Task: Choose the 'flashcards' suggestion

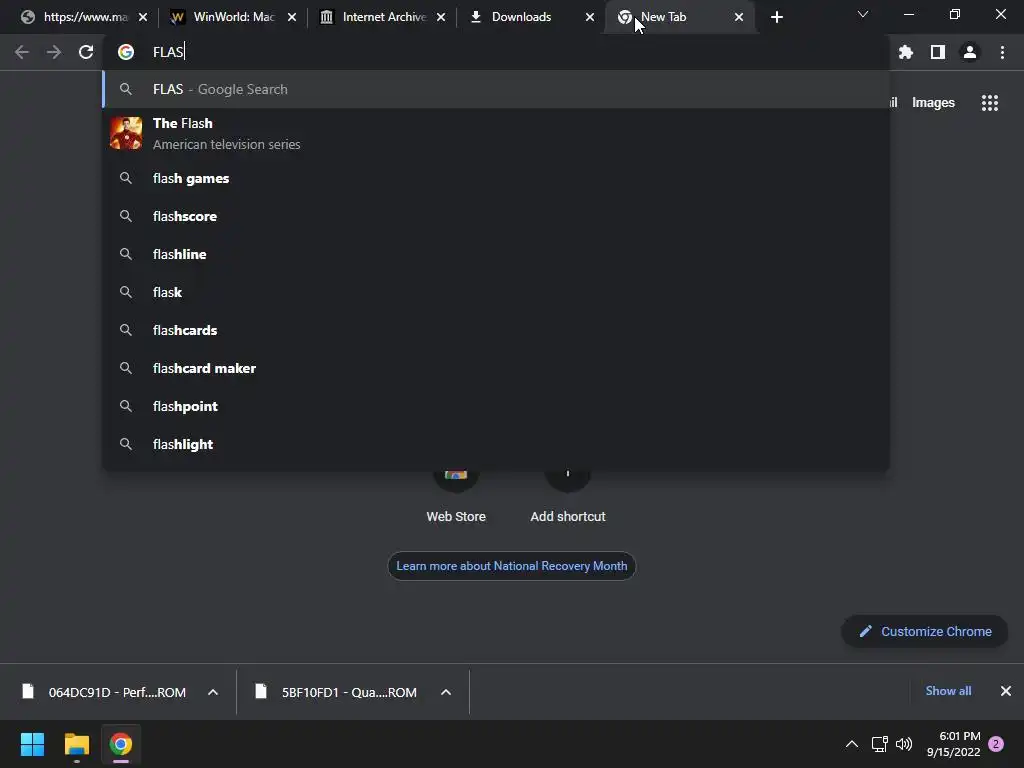Action: tap(496, 330)
